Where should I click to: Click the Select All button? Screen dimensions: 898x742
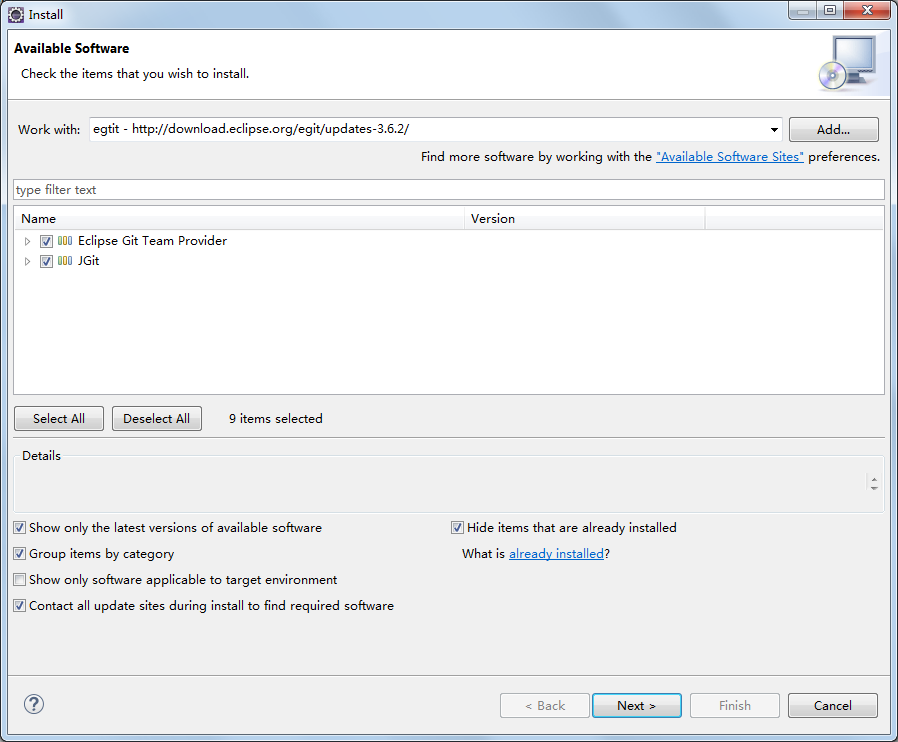pyautogui.click(x=59, y=419)
